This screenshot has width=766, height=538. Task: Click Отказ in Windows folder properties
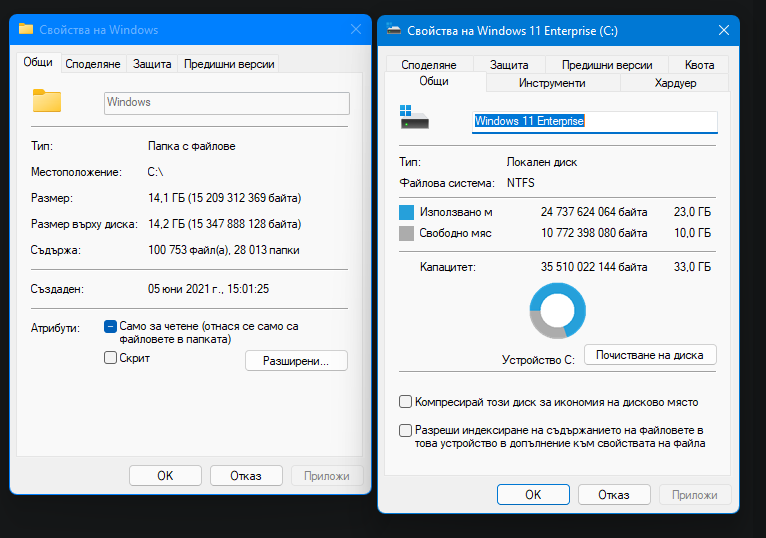click(x=246, y=475)
